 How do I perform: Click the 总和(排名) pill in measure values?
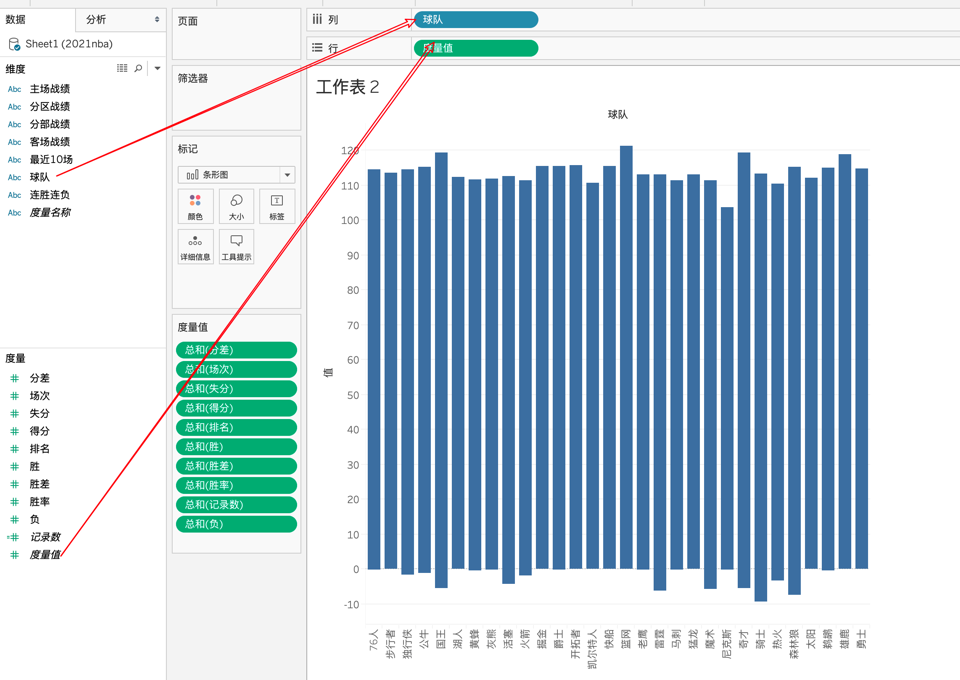tap(236, 427)
